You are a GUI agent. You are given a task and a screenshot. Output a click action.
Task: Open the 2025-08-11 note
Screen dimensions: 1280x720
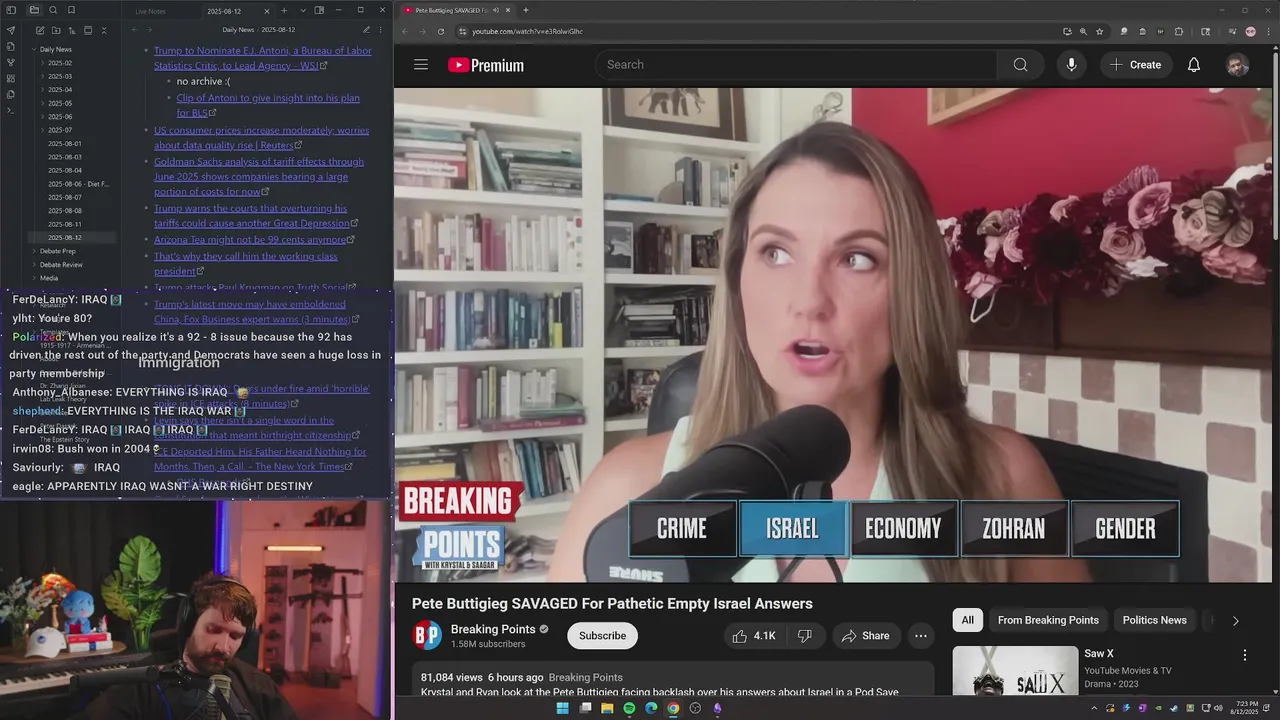65,224
